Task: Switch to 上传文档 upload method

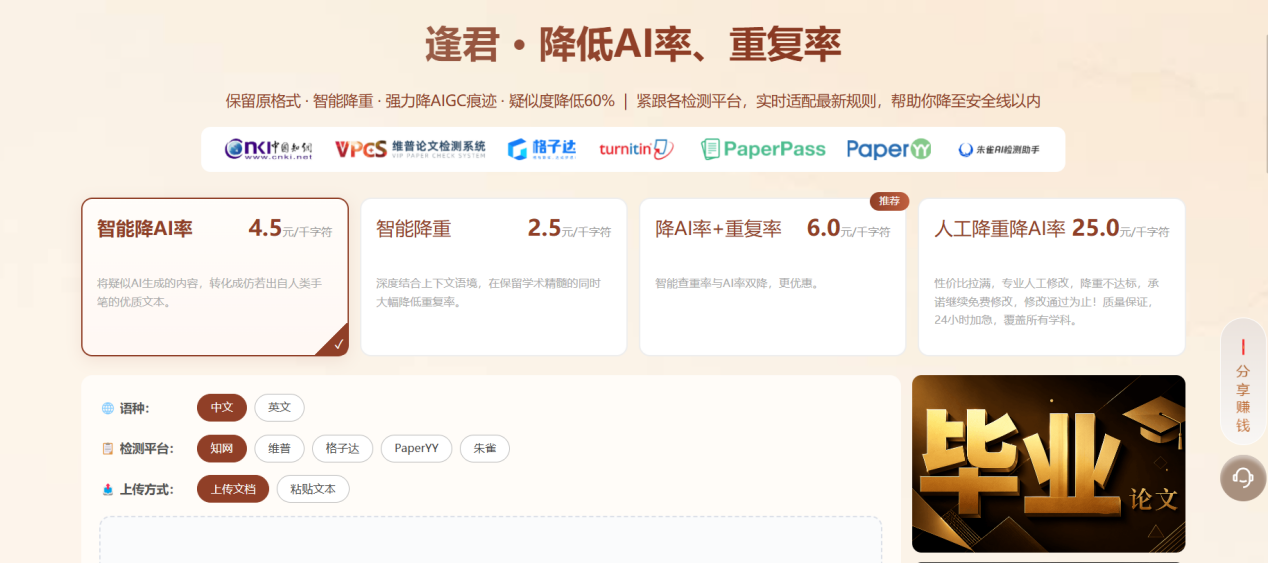Action: pyautogui.click(x=233, y=489)
